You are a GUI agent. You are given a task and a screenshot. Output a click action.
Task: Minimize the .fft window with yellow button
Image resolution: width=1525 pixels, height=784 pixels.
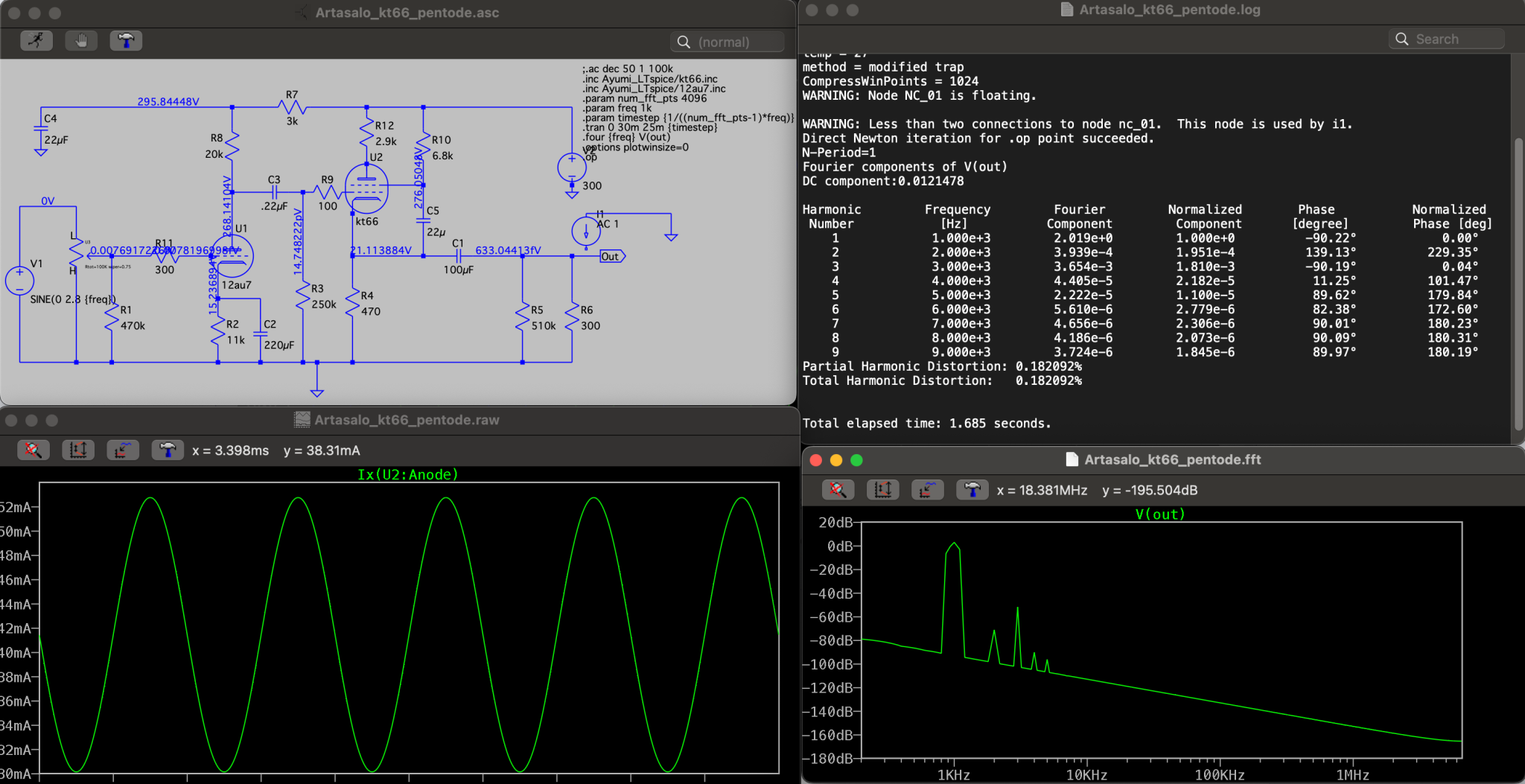click(x=836, y=460)
